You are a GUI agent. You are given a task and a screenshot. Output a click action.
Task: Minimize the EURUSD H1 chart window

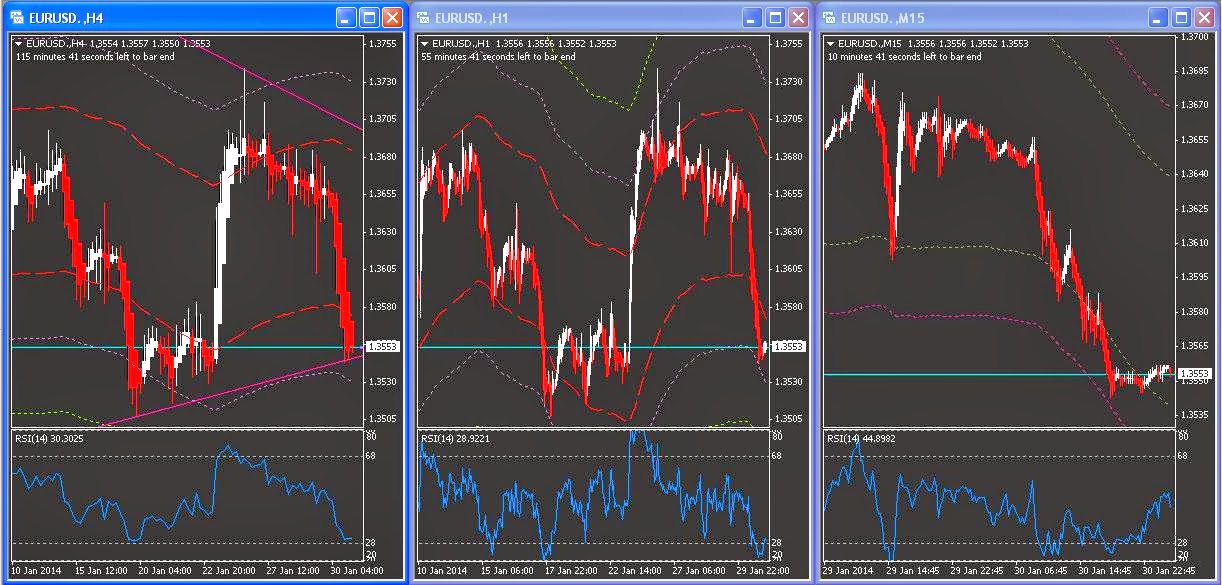[753, 17]
